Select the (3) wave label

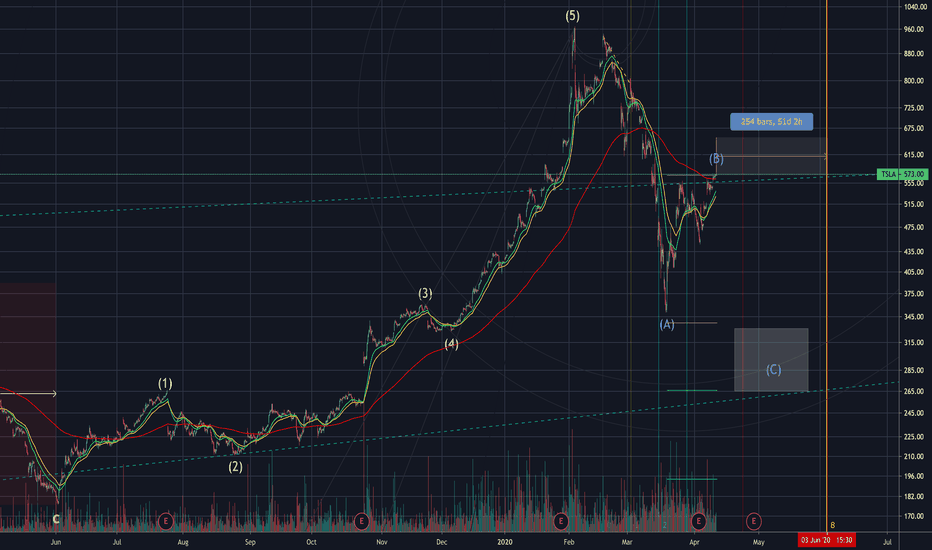pyautogui.click(x=425, y=293)
